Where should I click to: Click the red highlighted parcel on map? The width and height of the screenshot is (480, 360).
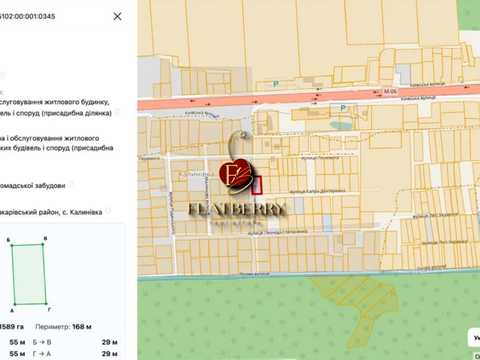click(x=257, y=185)
